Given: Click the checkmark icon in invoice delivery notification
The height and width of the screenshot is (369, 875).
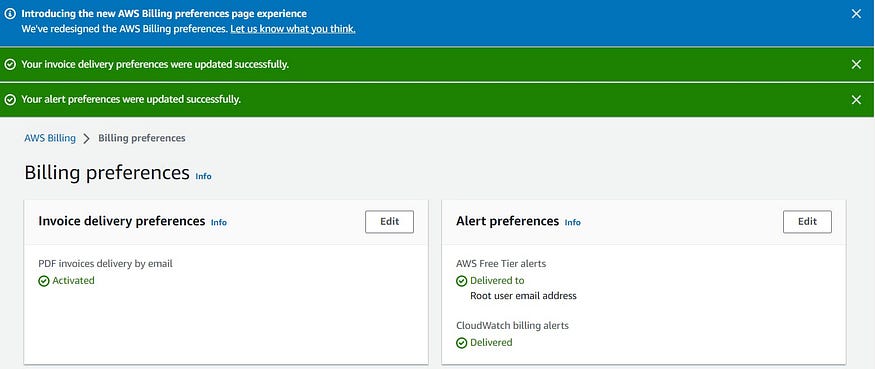Looking at the screenshot, I should click(10, 64).
